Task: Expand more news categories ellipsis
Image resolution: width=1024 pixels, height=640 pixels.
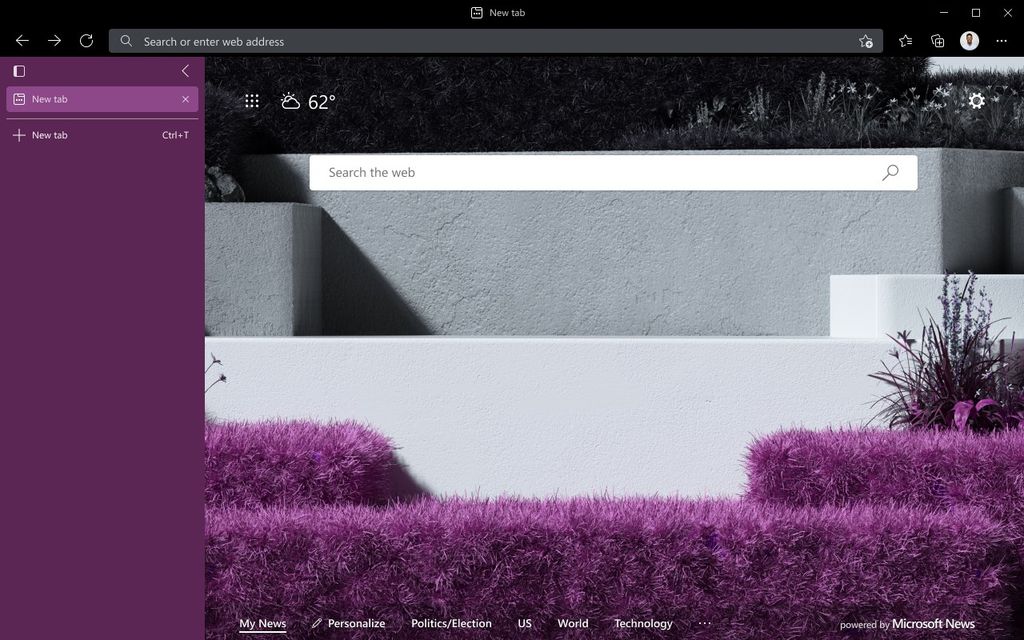Action: click(x=704, y=623)
